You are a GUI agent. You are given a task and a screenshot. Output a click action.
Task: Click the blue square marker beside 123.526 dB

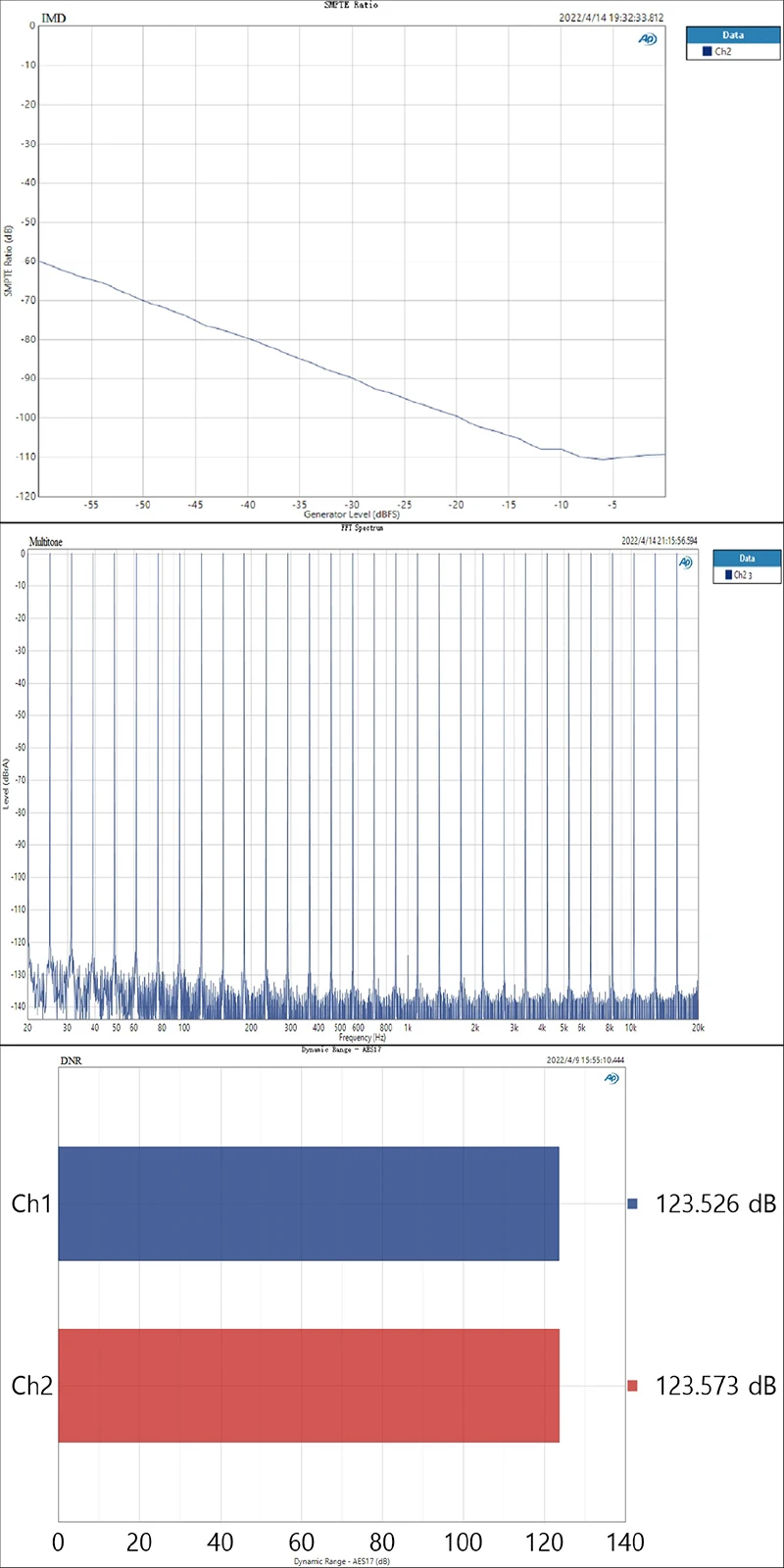(632, 1203)
